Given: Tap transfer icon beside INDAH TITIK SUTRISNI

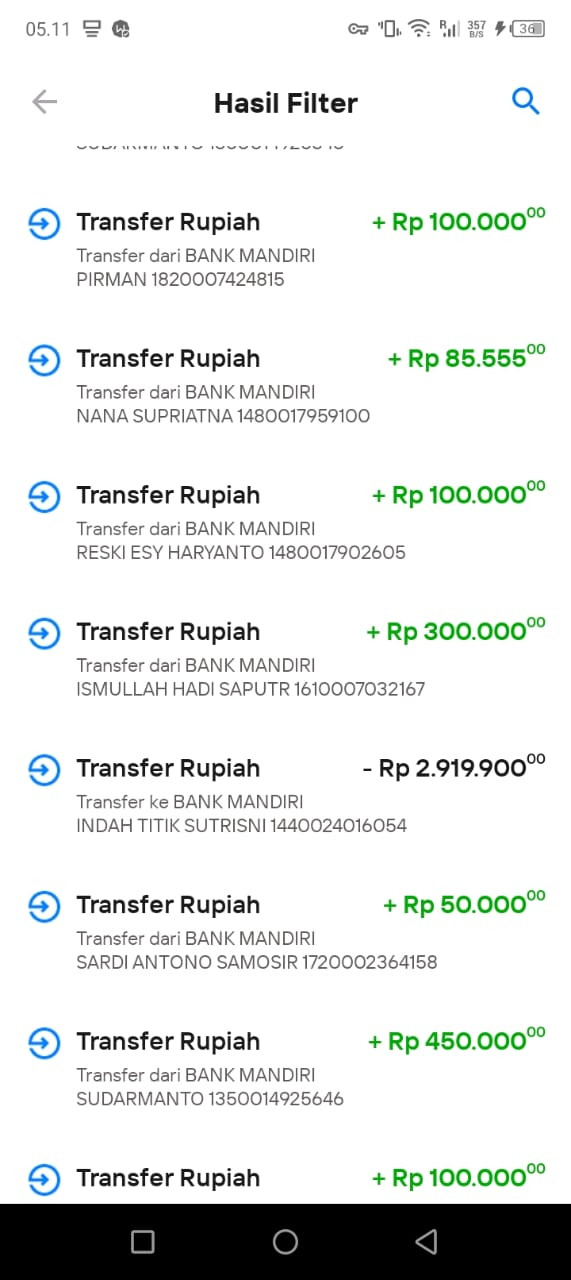Looking at the screenshot, I should (x=44, y=770).
